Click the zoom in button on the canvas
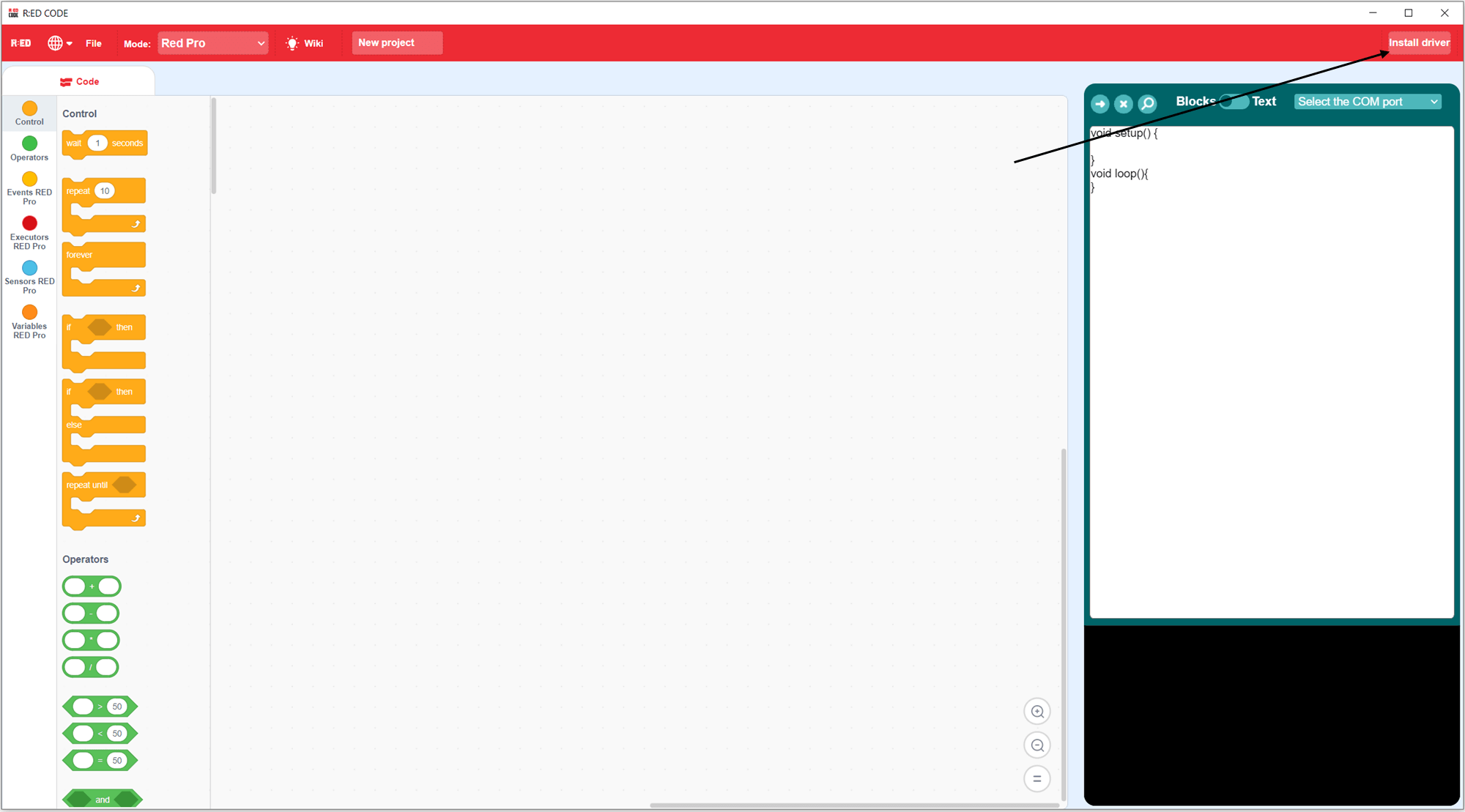The width and height of the screenshot is (1465, 812). (1037, 711)
